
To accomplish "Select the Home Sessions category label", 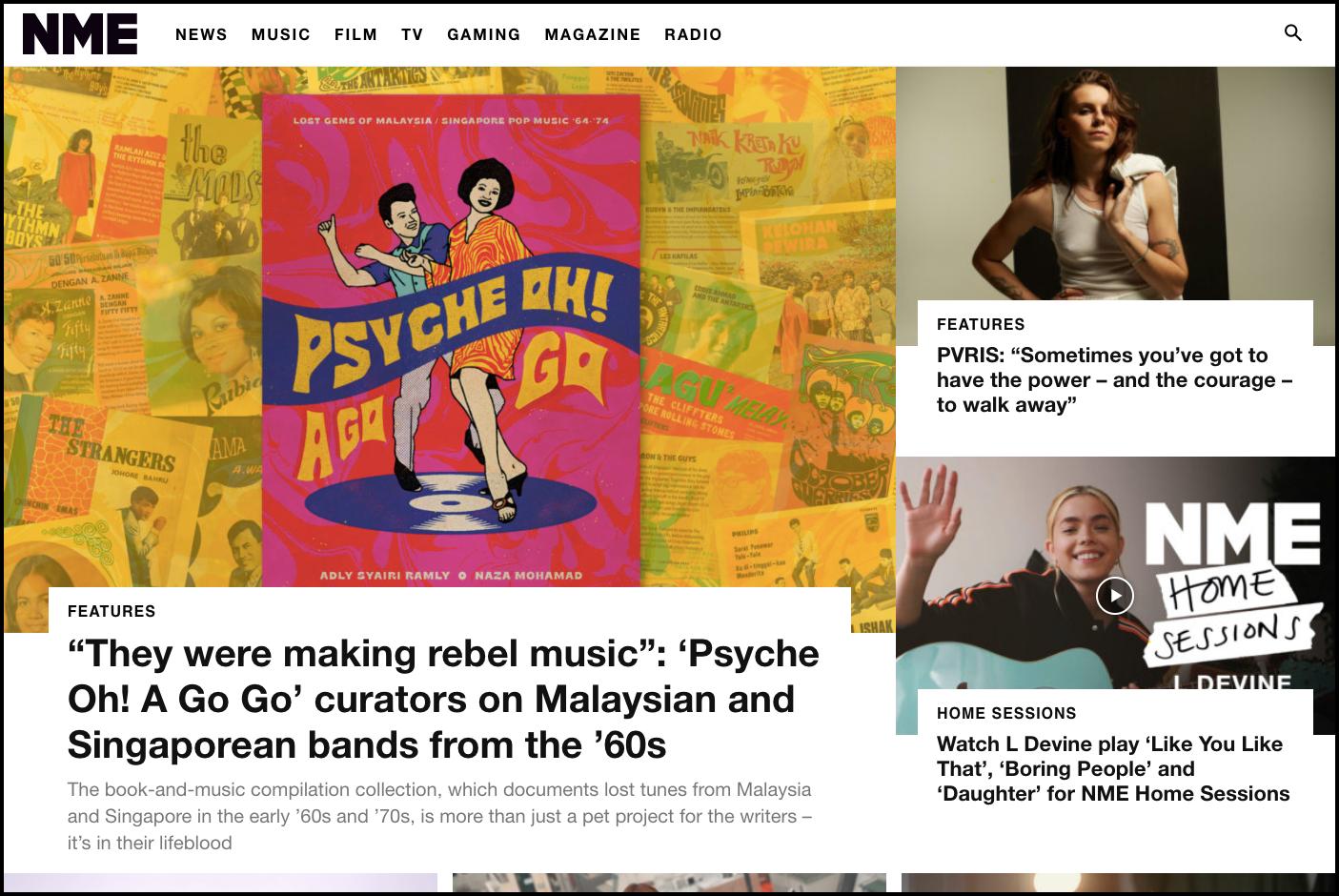I will point(1005,713).
